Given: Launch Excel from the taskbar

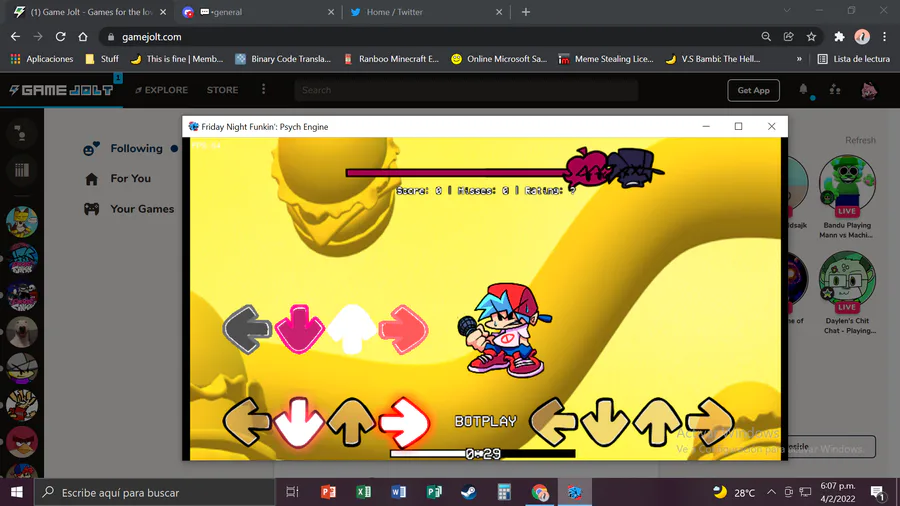Looking at the screenshot, I should (x=363, y=492).
